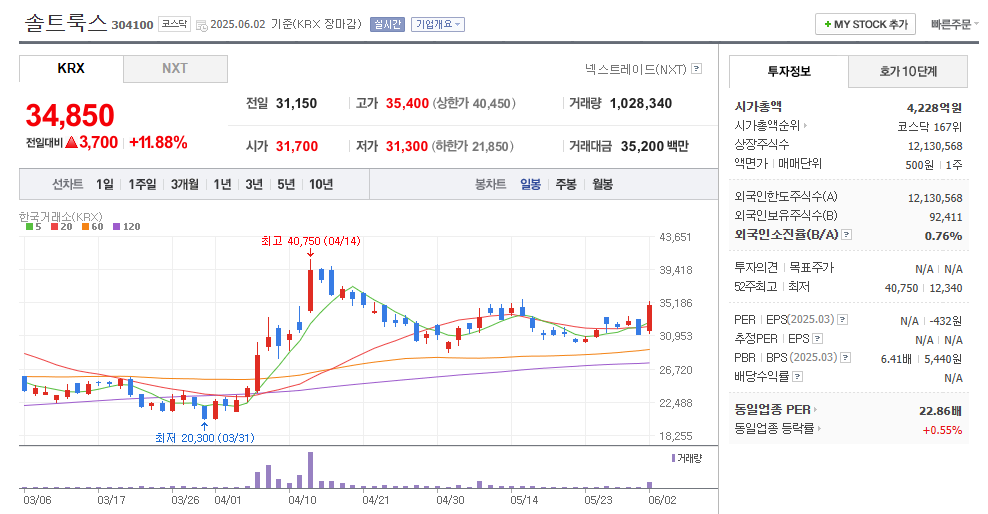Click the arrow icon beside 시가총액순위
The height and width of the screenshot is (514, 988).
point(805,126)
